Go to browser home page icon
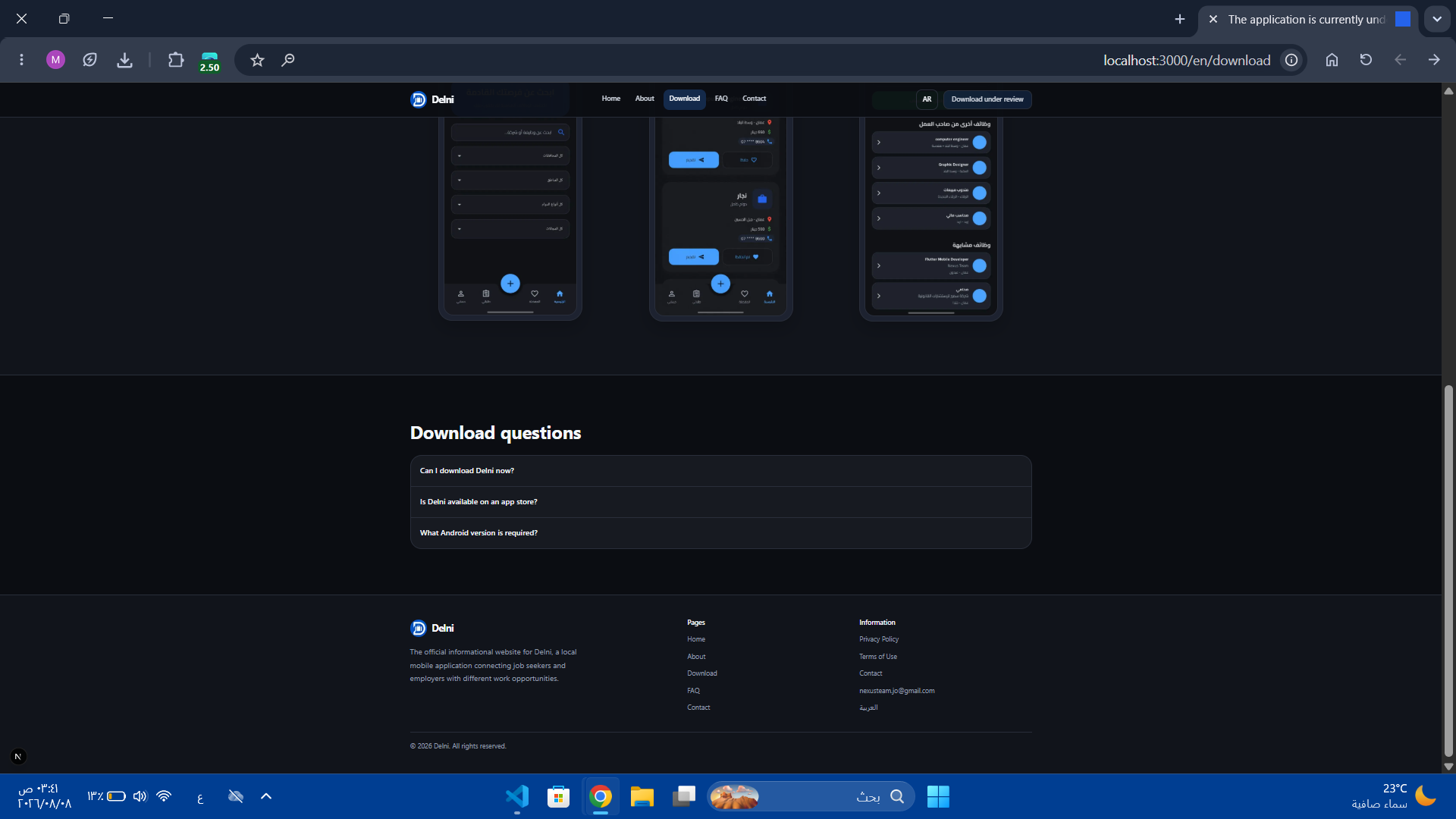This screenshot has width=1456, height=819. click(1332, 60)
